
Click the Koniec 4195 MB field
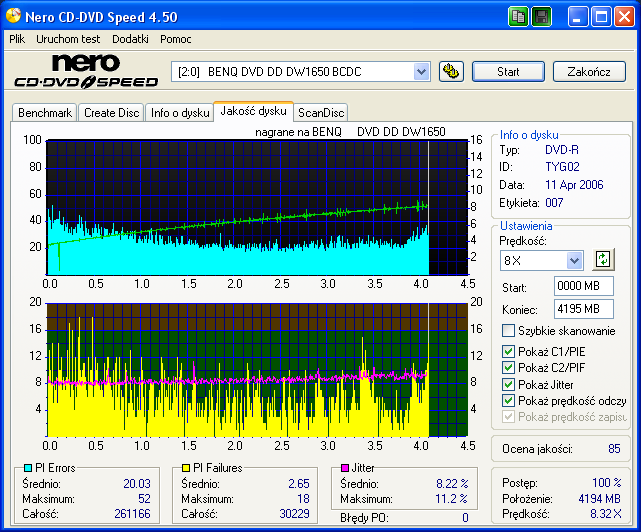(584, 309)
